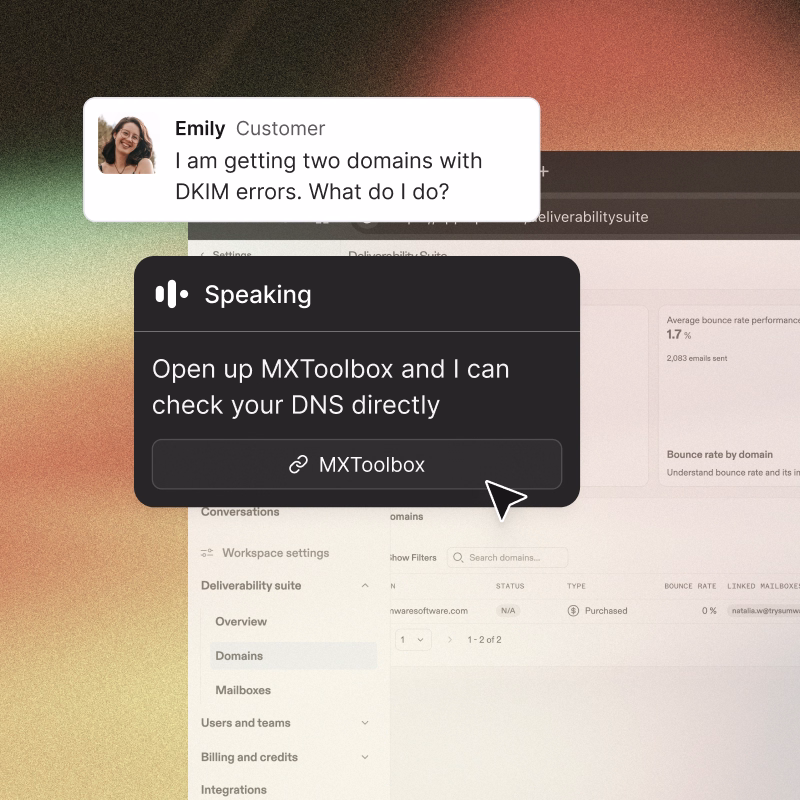Select the Domains sidebar item
Viewport: 800px width, 800px height.
(x=293, y=656)
